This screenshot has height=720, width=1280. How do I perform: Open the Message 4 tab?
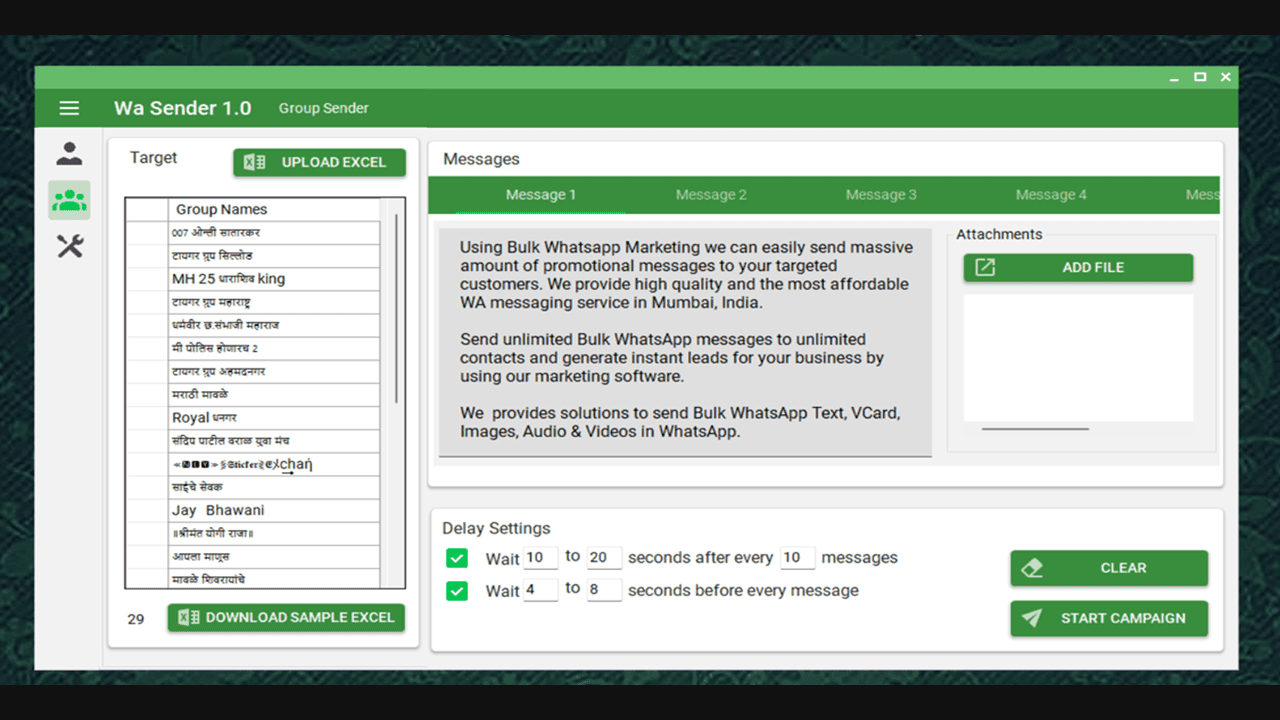[1051, 195]
